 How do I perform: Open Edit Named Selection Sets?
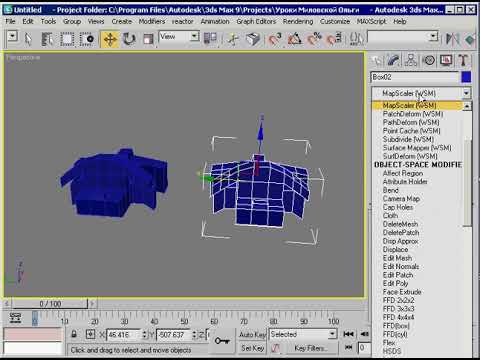[x=356, y=39]
